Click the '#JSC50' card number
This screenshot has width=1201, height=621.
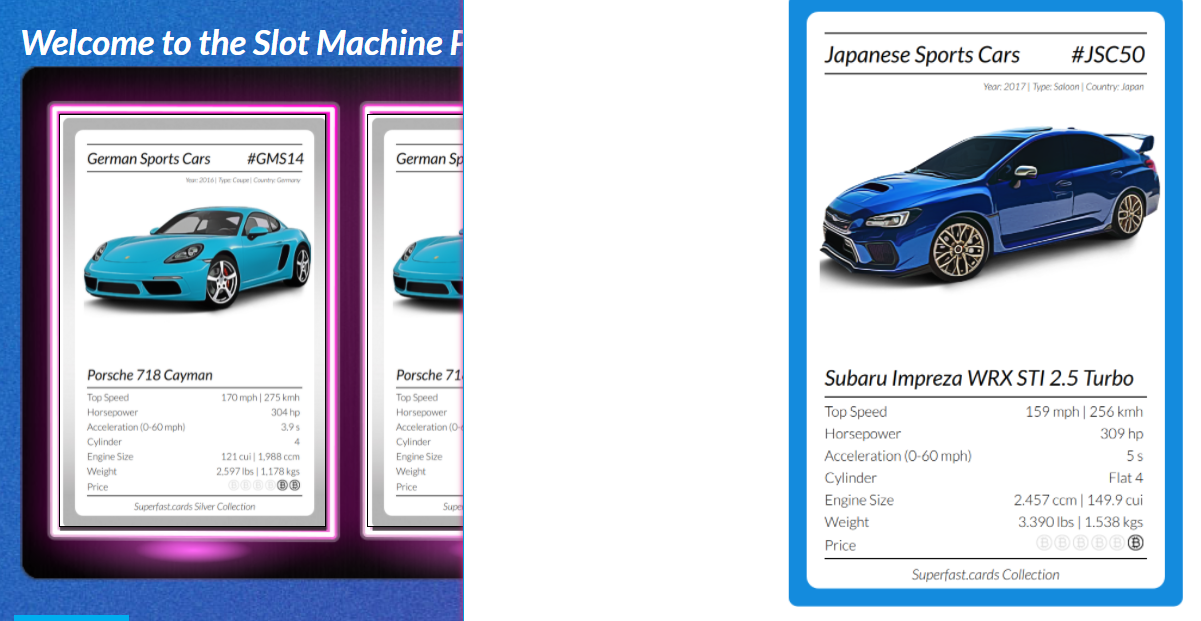pyautogui.click(x=1107, y=55)
